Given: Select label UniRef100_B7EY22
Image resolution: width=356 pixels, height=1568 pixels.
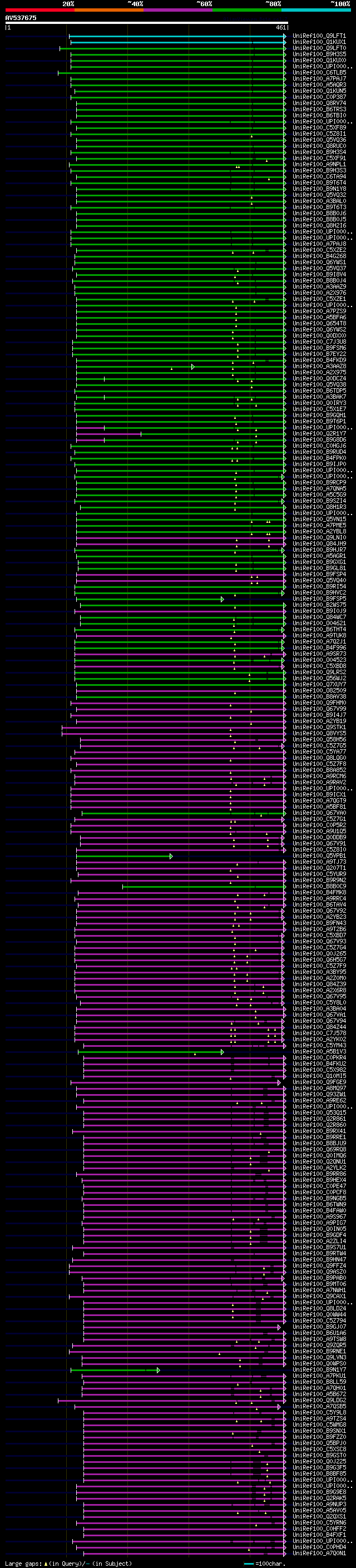Looking at the screenshot, I should [x=319, y=354].
